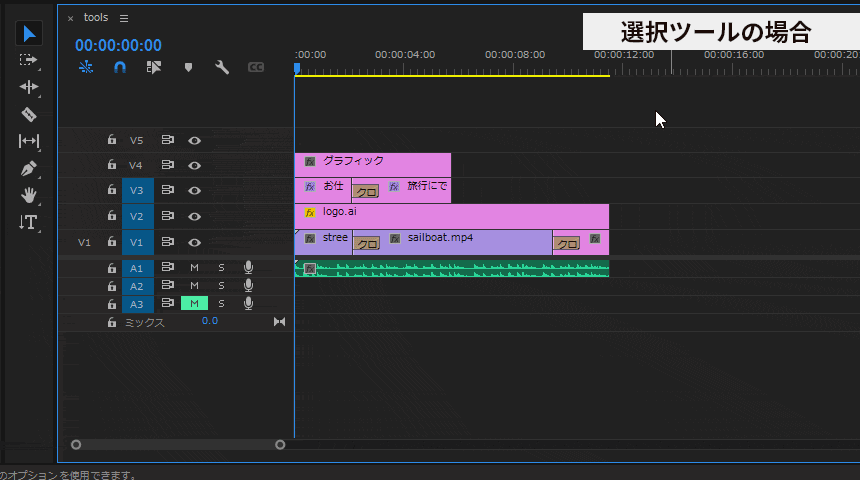Toggle lock on track V5
The width and height of the screenshot is (860, 480).
[x=112, y=139]
